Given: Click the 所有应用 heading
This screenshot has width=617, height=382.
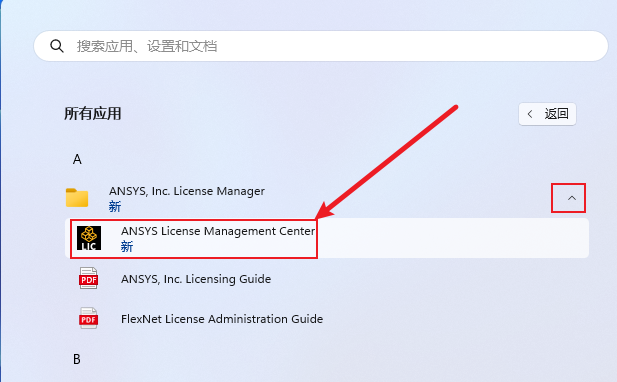Looking at the screenshot, I should (93, 114).
